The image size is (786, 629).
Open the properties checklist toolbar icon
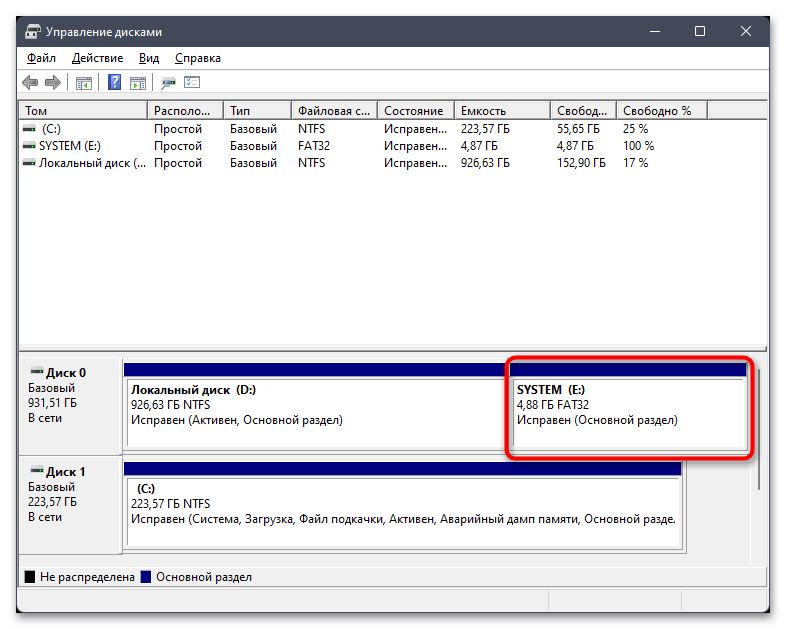point(192,82)
